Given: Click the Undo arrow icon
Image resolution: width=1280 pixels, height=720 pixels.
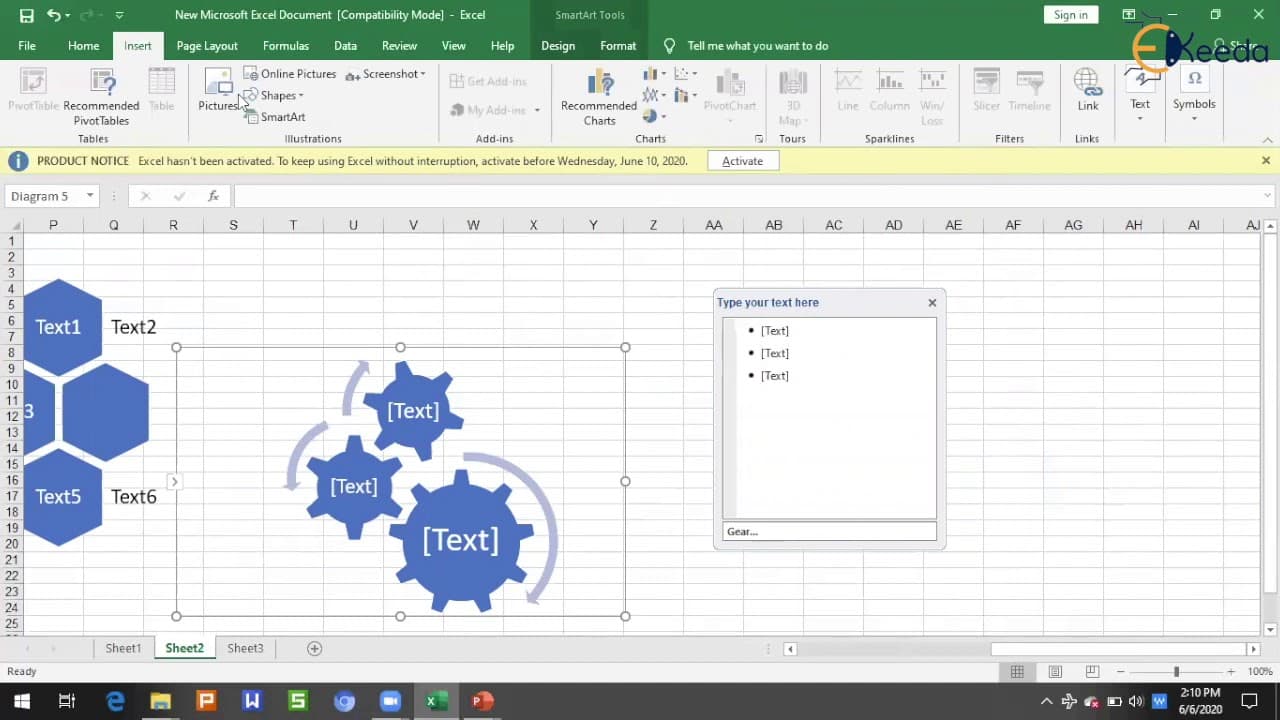Looking at the screenshot, I should (54, 15).
